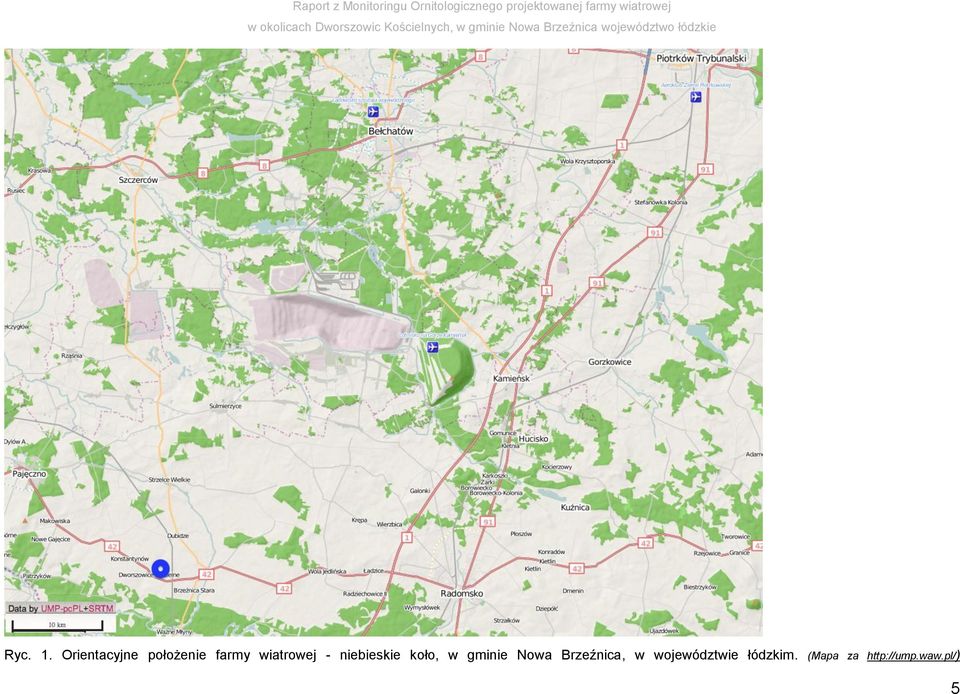Select the Ładzice label

pyautogui.click(x=373, y=570)
